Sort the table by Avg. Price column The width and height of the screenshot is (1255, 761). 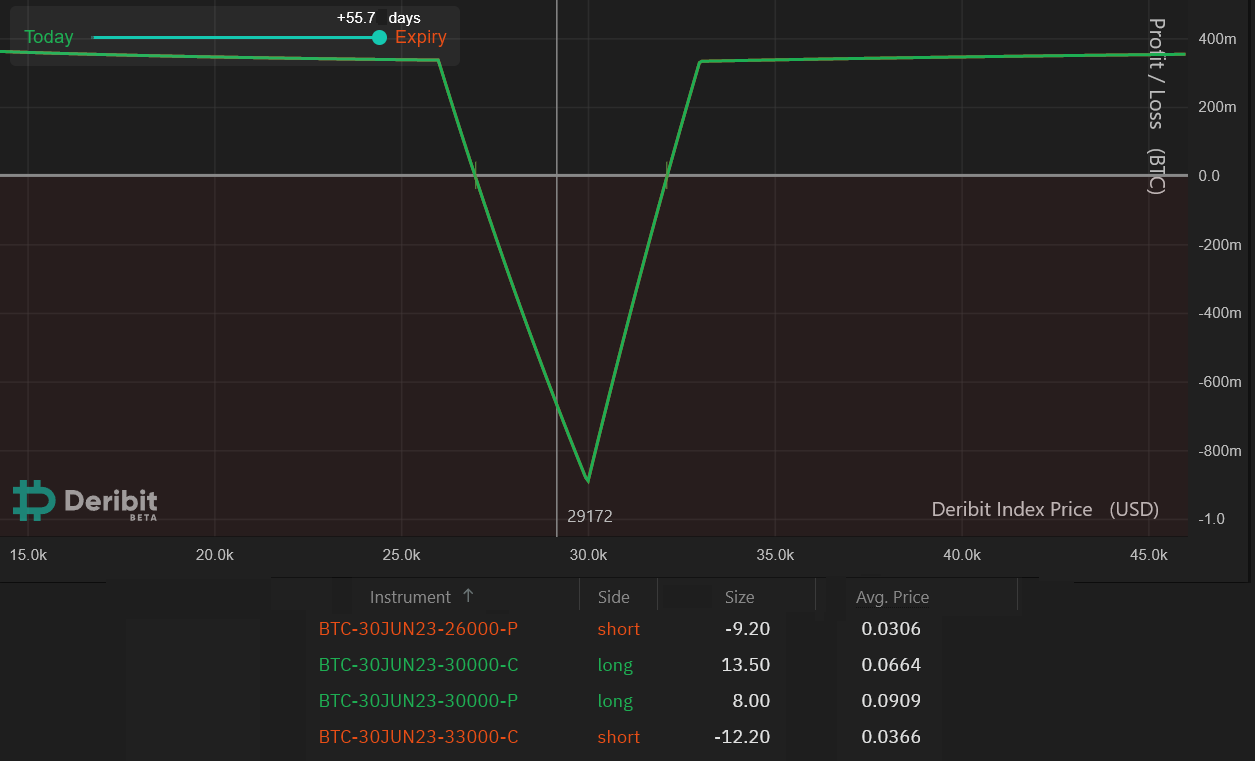tap(892, 596)
